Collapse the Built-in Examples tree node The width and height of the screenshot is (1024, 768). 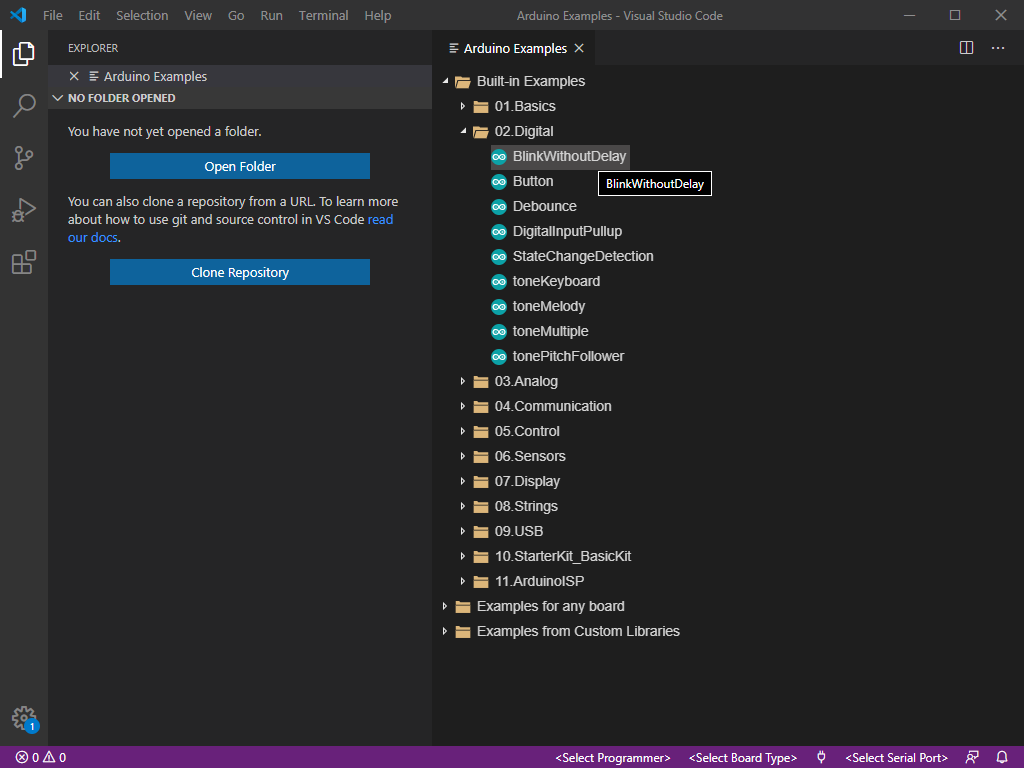(x=445, y=81)
